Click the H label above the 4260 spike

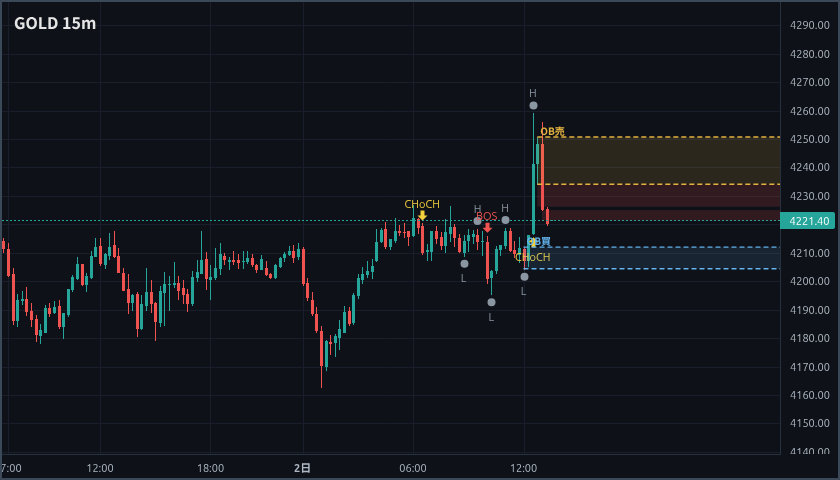(532, 94)
